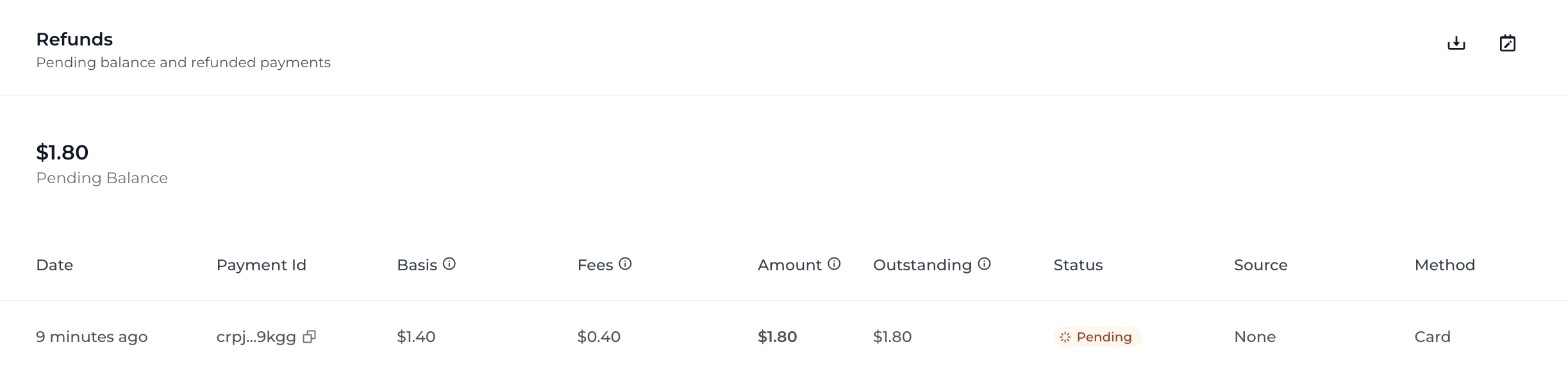Open the date range edit icon

(x=1508, y=43)
